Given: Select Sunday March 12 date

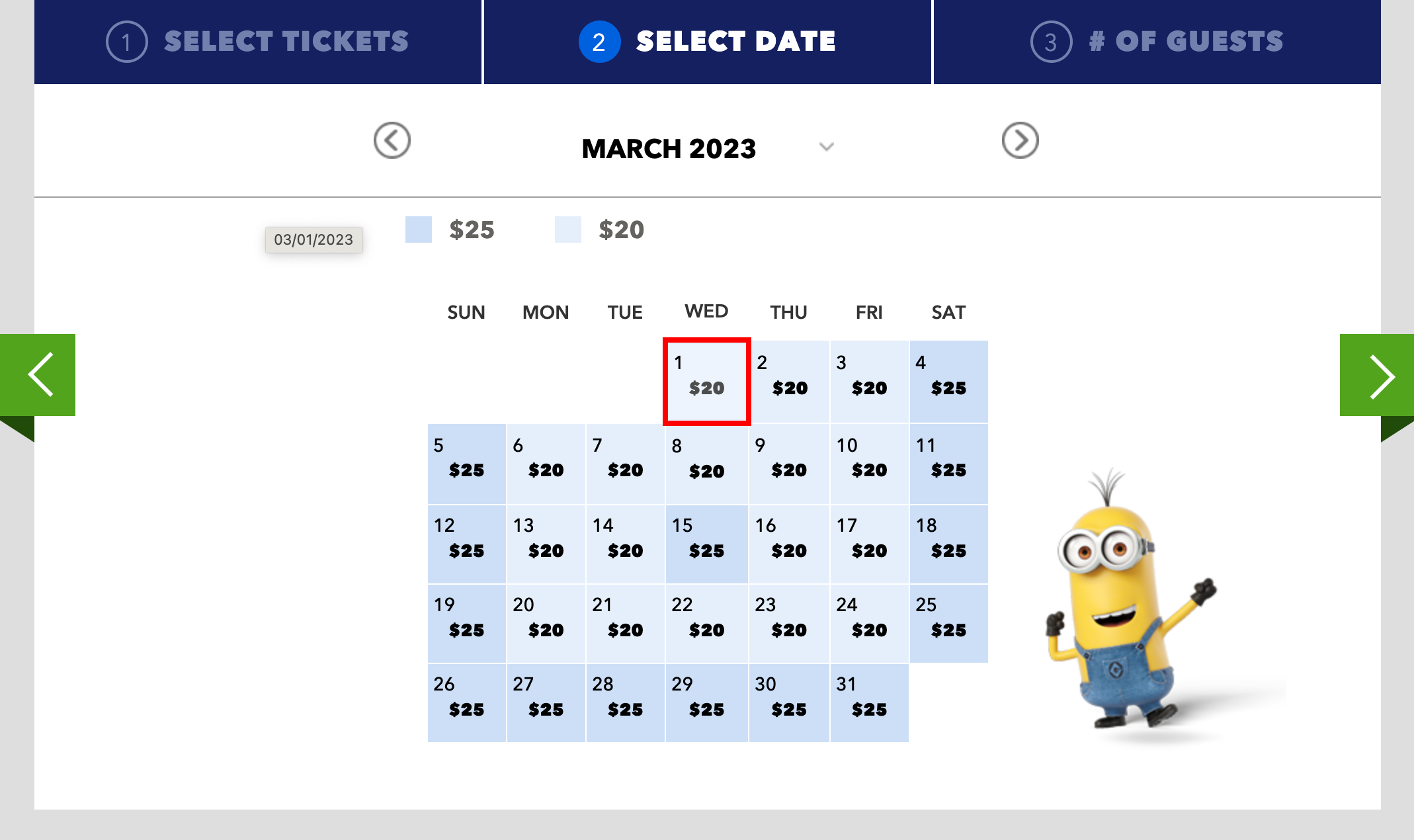Looking at the screenshot, I should pos(466,544).
